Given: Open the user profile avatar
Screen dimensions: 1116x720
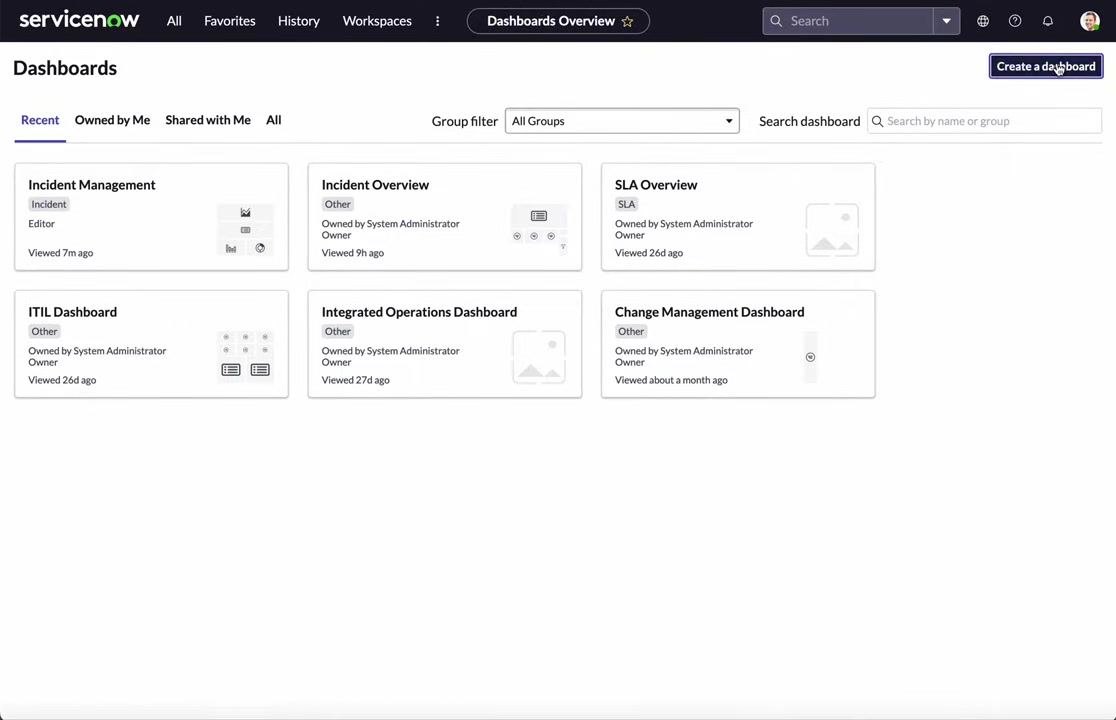Looking at the screenshot, I should pyautogui.click(x=1089, y=21).
